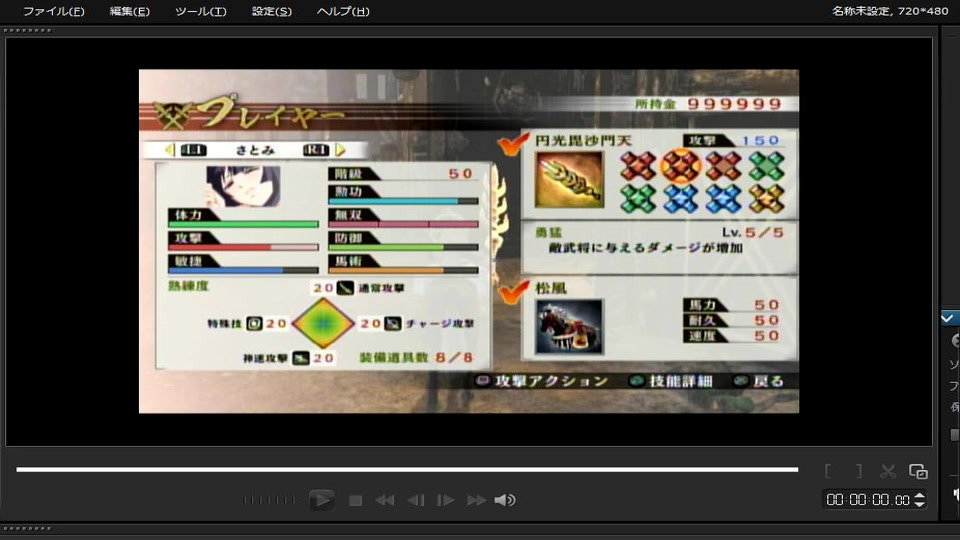The width and height of the screenshot is (960, 540).
Task: Click the dotted panel grip below the player controls
Action: pyautogui.click(x=27, y=528)
